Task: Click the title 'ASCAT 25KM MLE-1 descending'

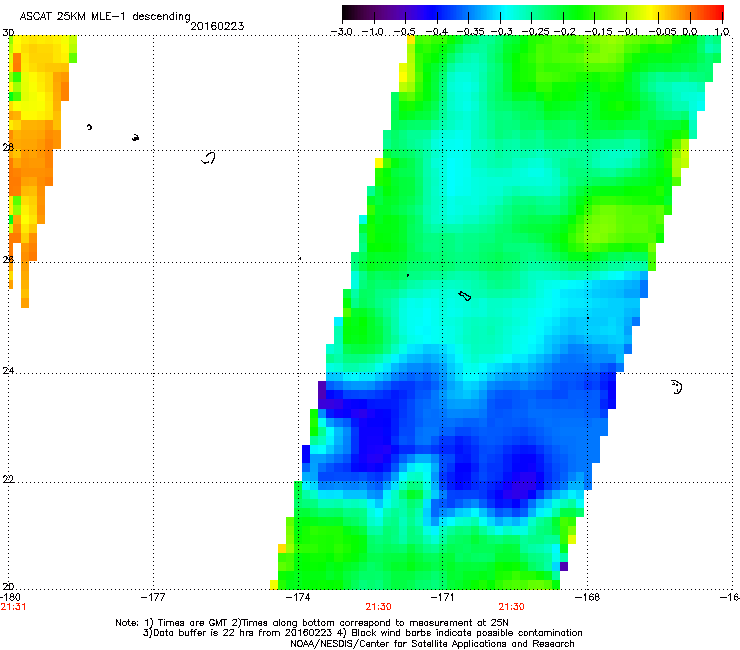Action: 105,16
